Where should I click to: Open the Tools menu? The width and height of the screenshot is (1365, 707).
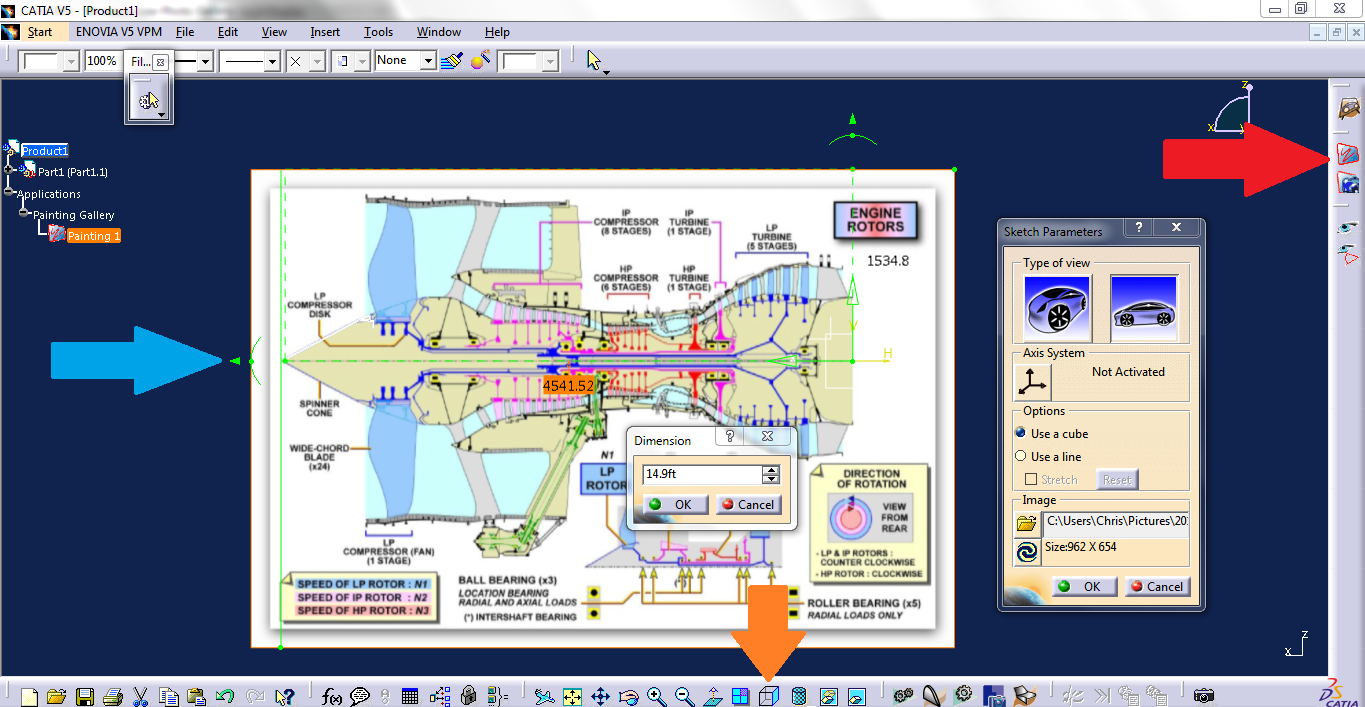coord(378,32)
